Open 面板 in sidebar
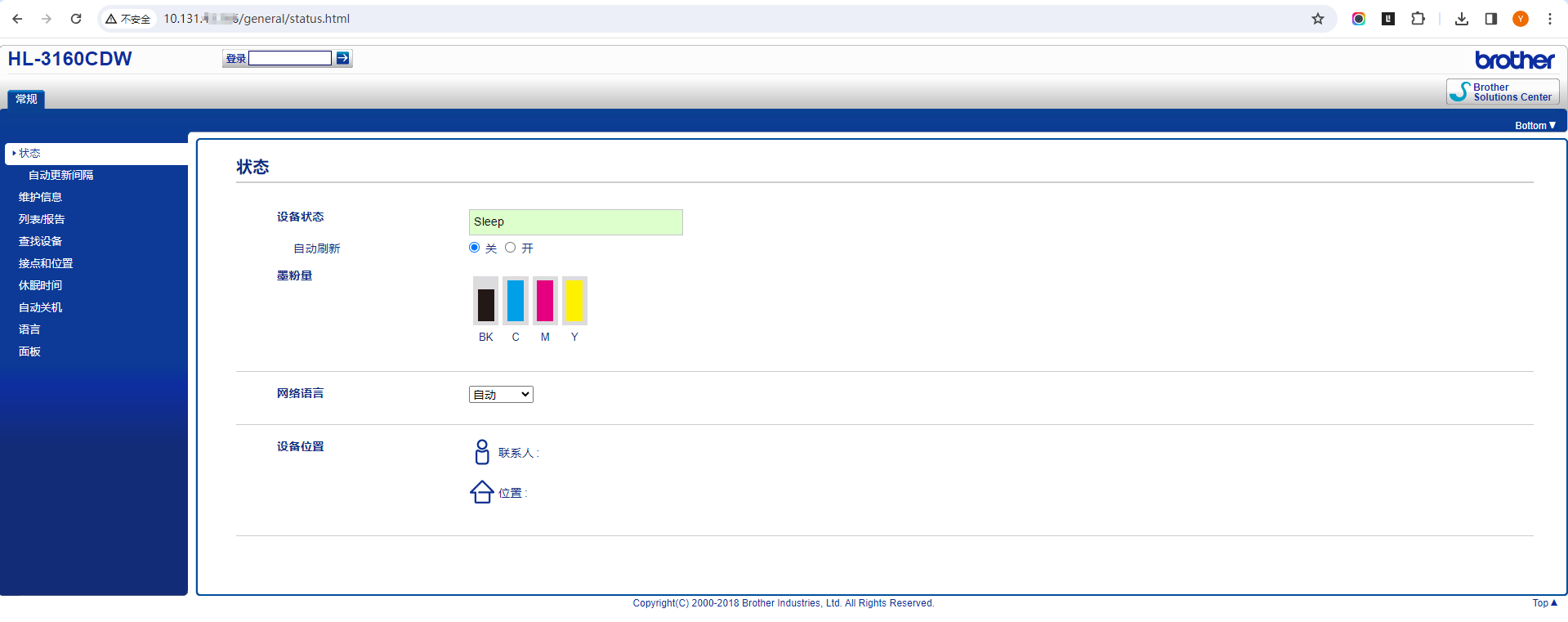The height and width of the screenshot is (622, 1568). [x=29, y=351]
